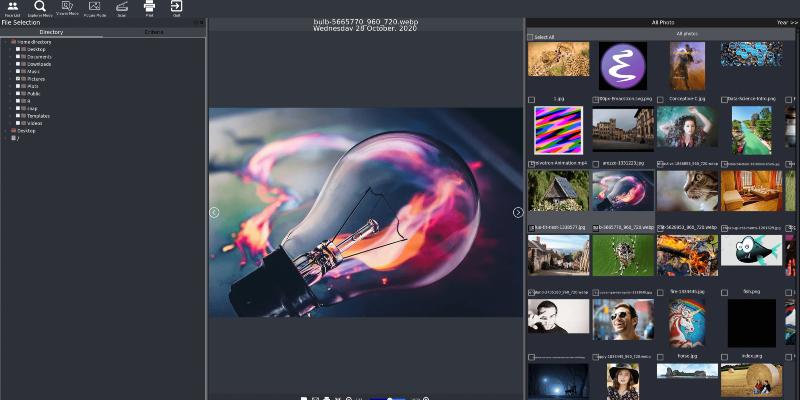Open Explorer Mode with the magnifier icon
Screen dimensions: 800x400
point(40,8)
